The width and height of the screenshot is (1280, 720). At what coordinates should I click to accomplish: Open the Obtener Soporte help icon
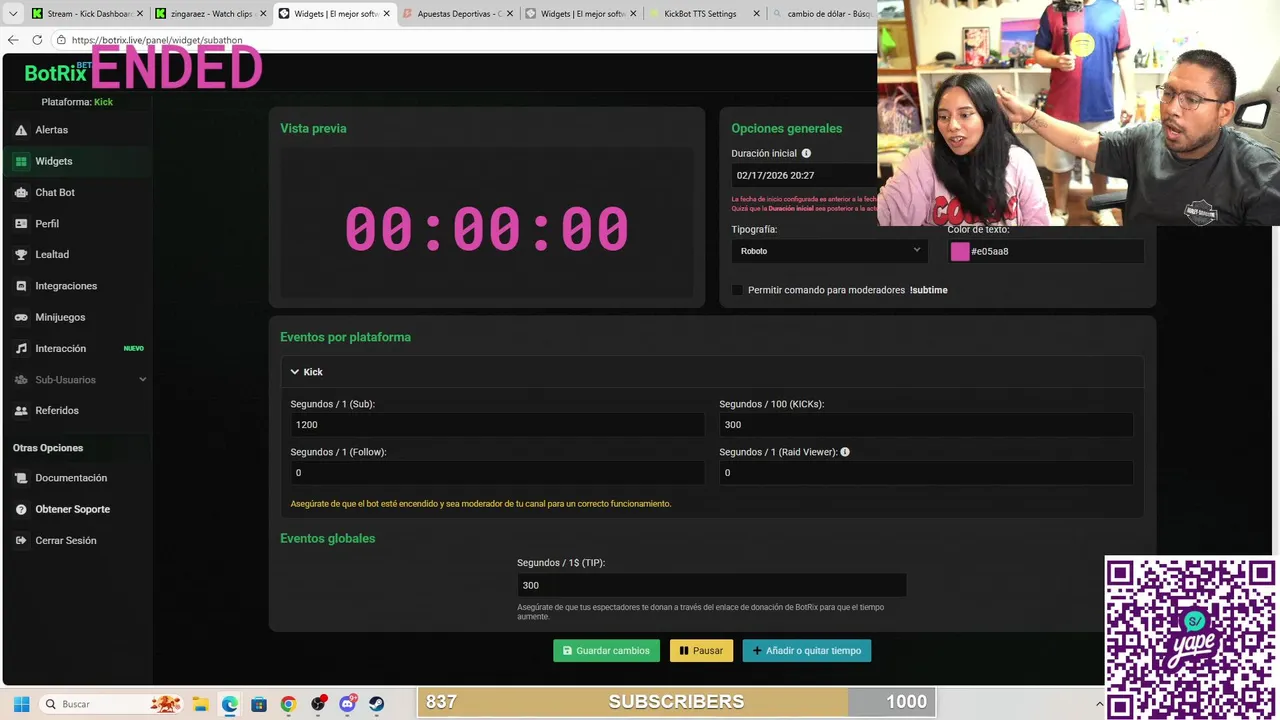[x=21, y=509]
